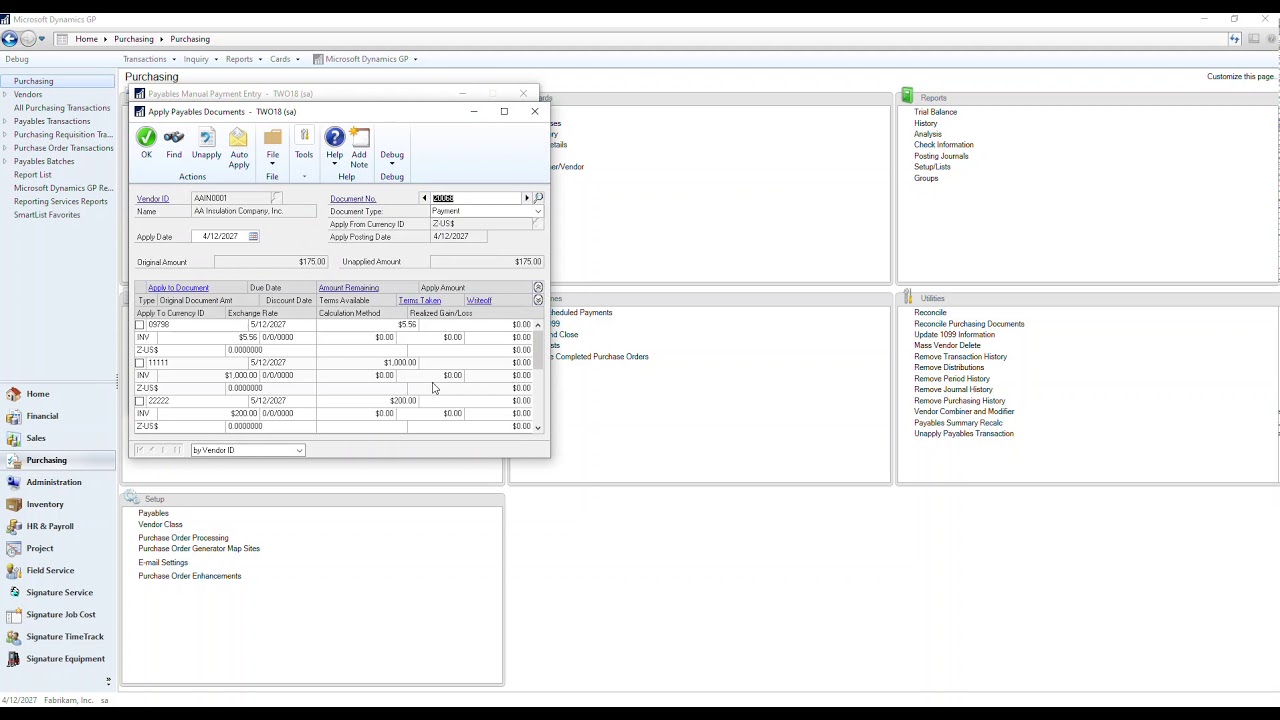Click the Find binoculars icon
Viewport: 1280px width, 720px height.
(174, 137)
